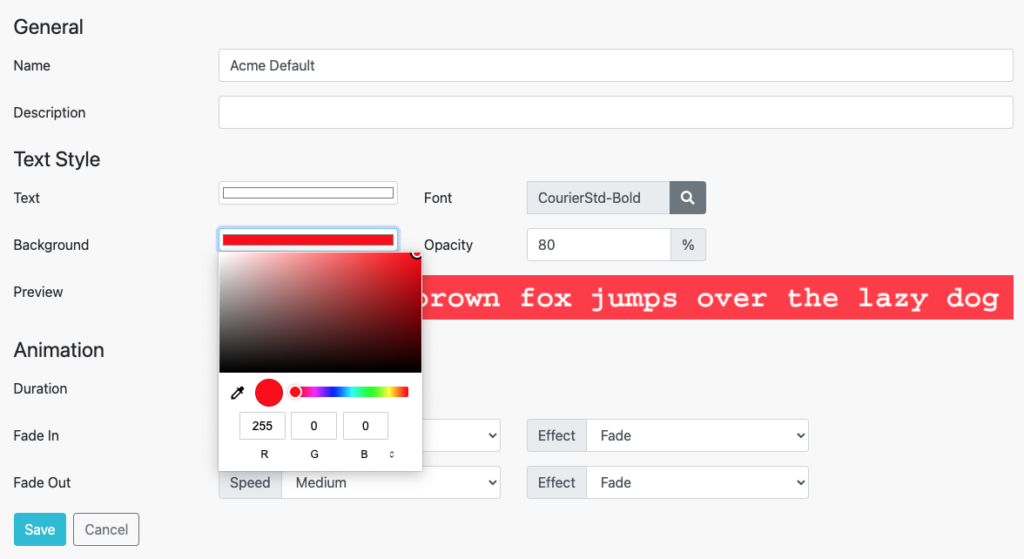Click the Background label
The image size is (1024, 559).
51,245
